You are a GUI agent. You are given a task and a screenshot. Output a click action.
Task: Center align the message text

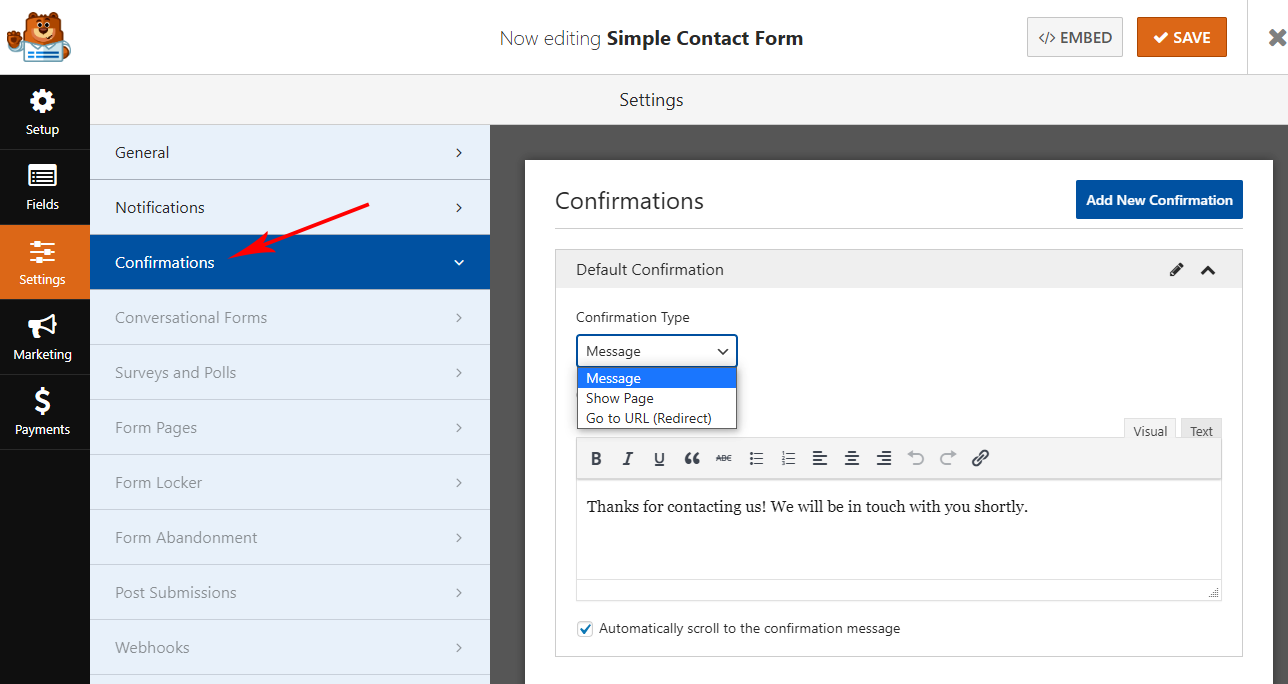[x=852, y=458]
